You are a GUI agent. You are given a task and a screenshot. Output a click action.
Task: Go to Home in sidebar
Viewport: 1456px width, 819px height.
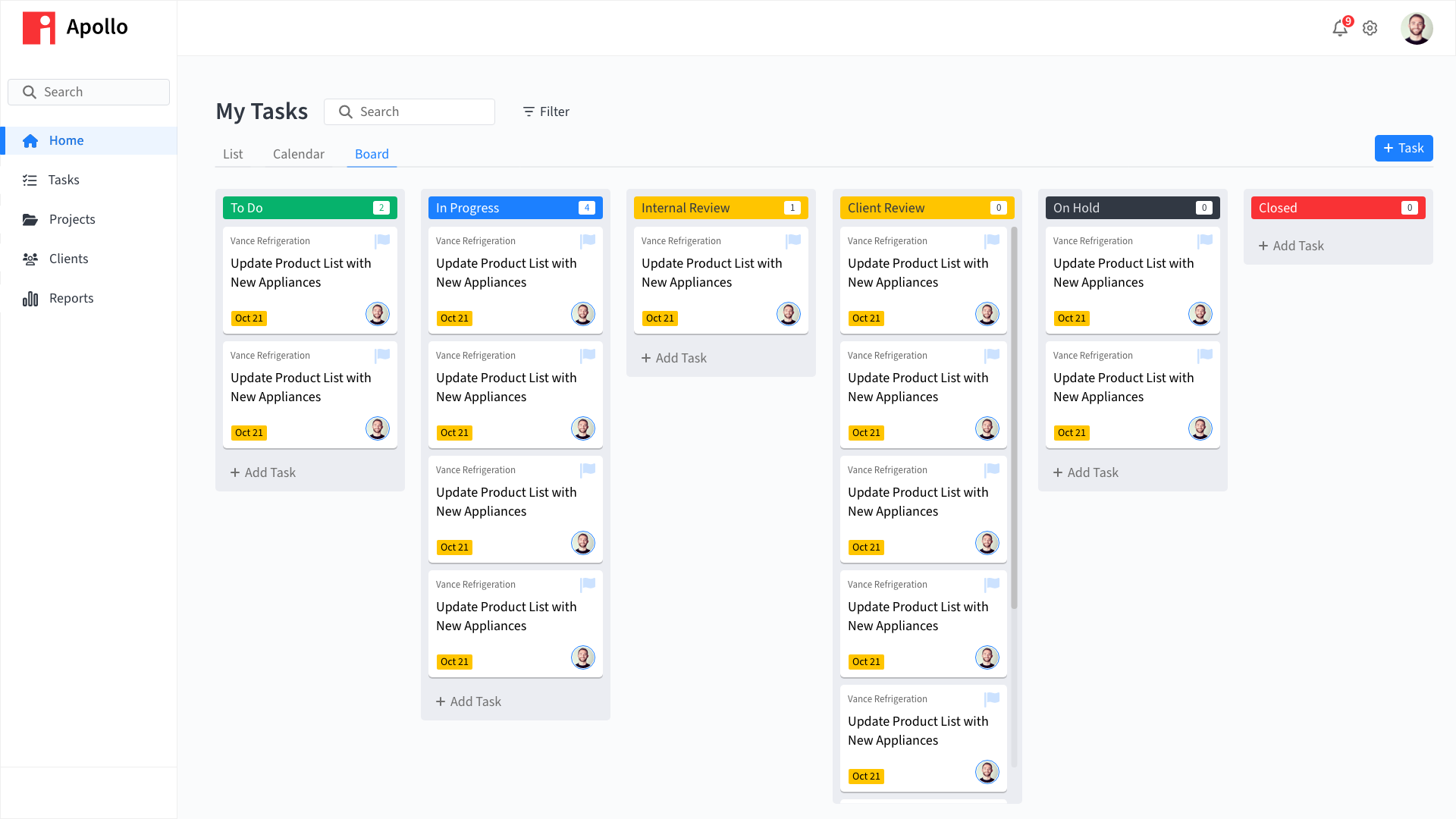[66, 140]
